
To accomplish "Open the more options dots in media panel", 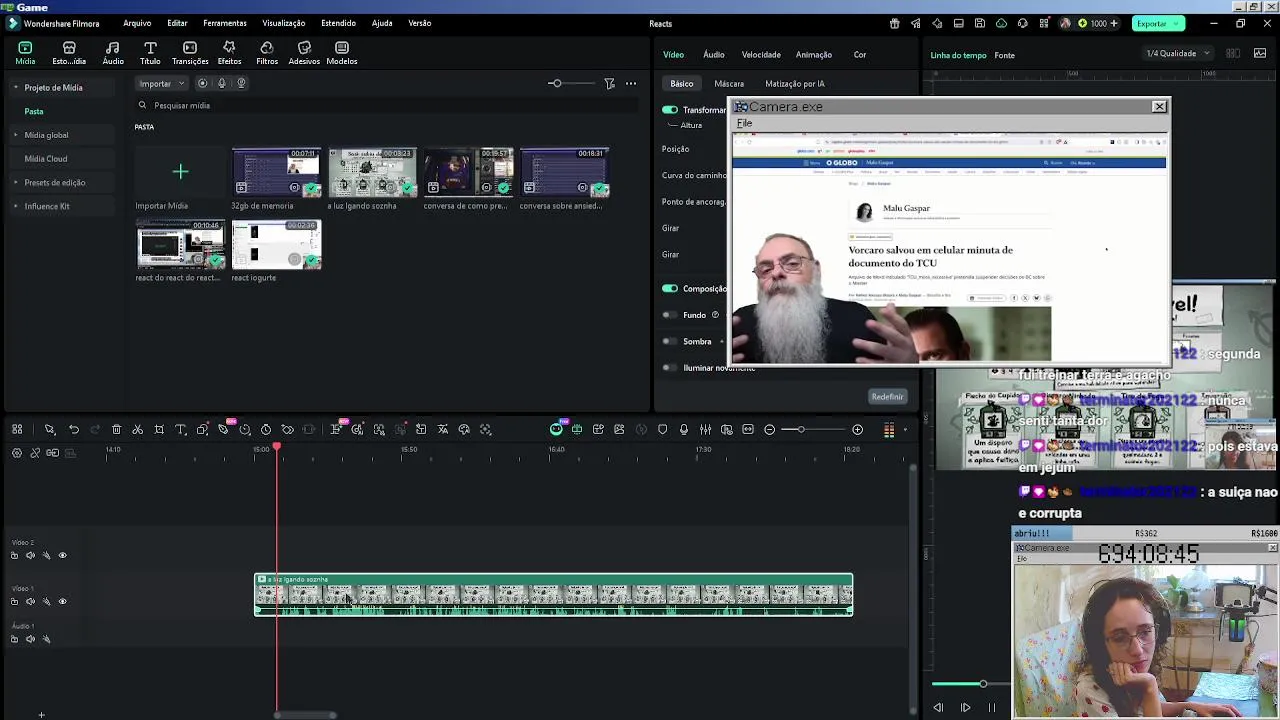I will tap(631, 84).
